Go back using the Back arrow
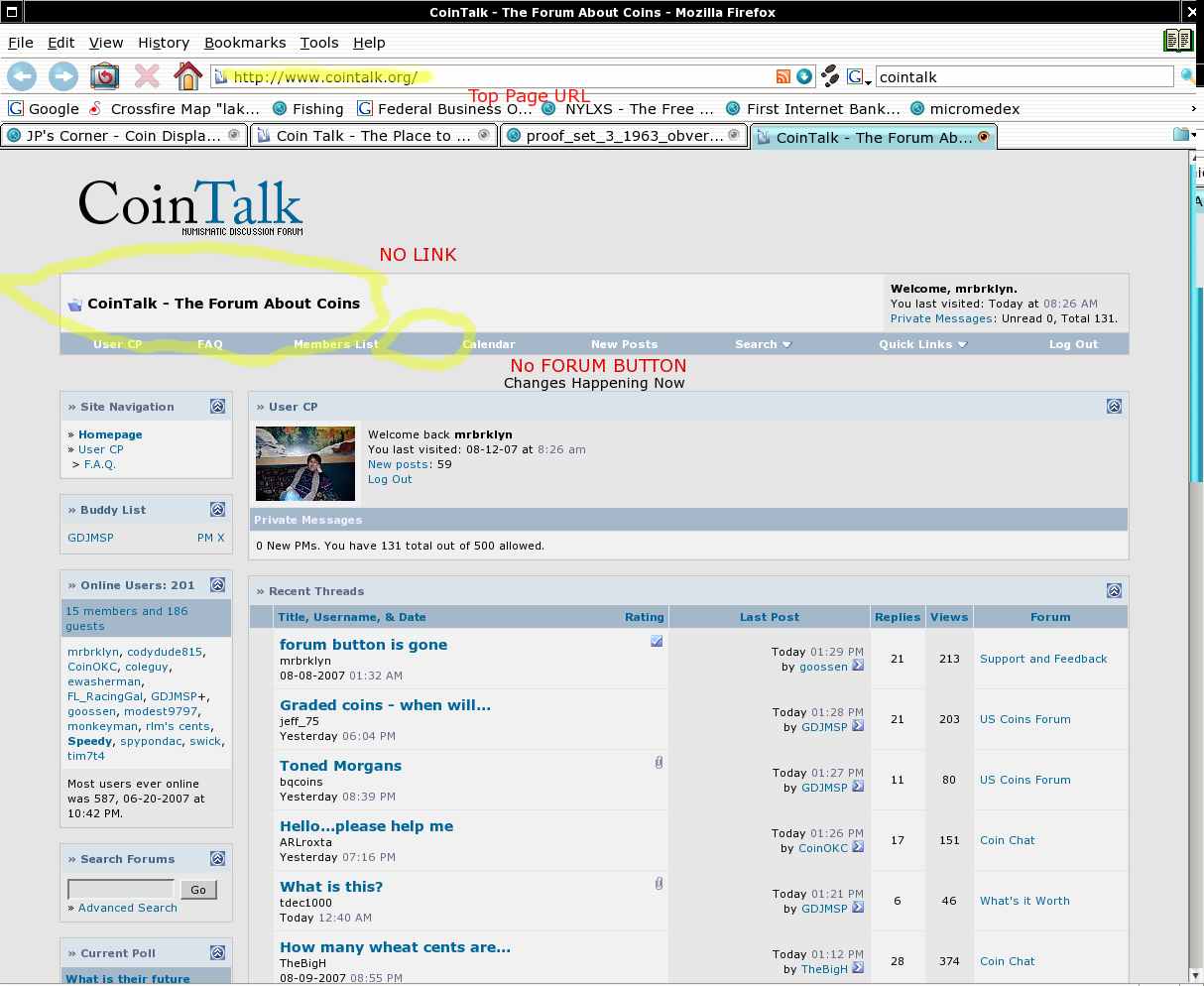Viewport: 1204px width, 986px height. click(22, 75)
